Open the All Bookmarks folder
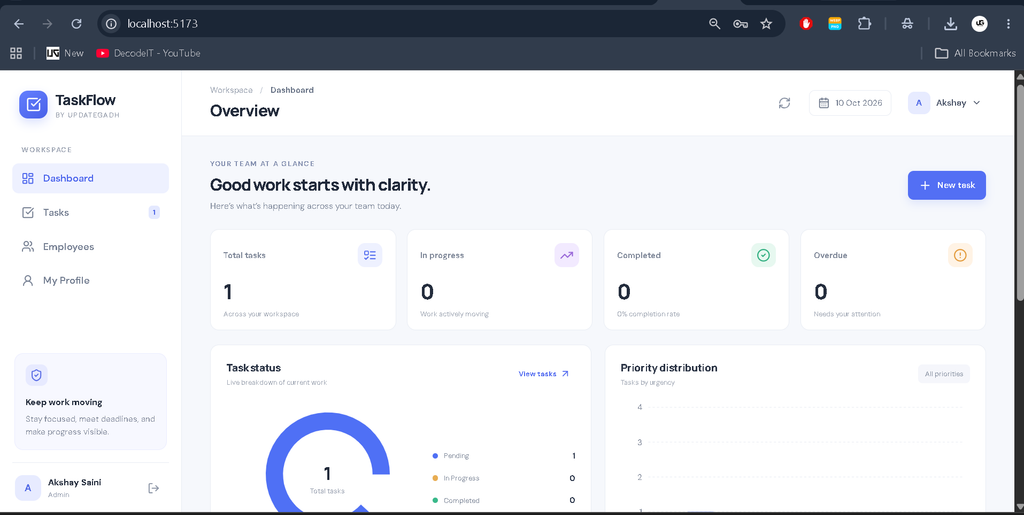The width and height of the screenshot is (1024, 515). point(976,54)
